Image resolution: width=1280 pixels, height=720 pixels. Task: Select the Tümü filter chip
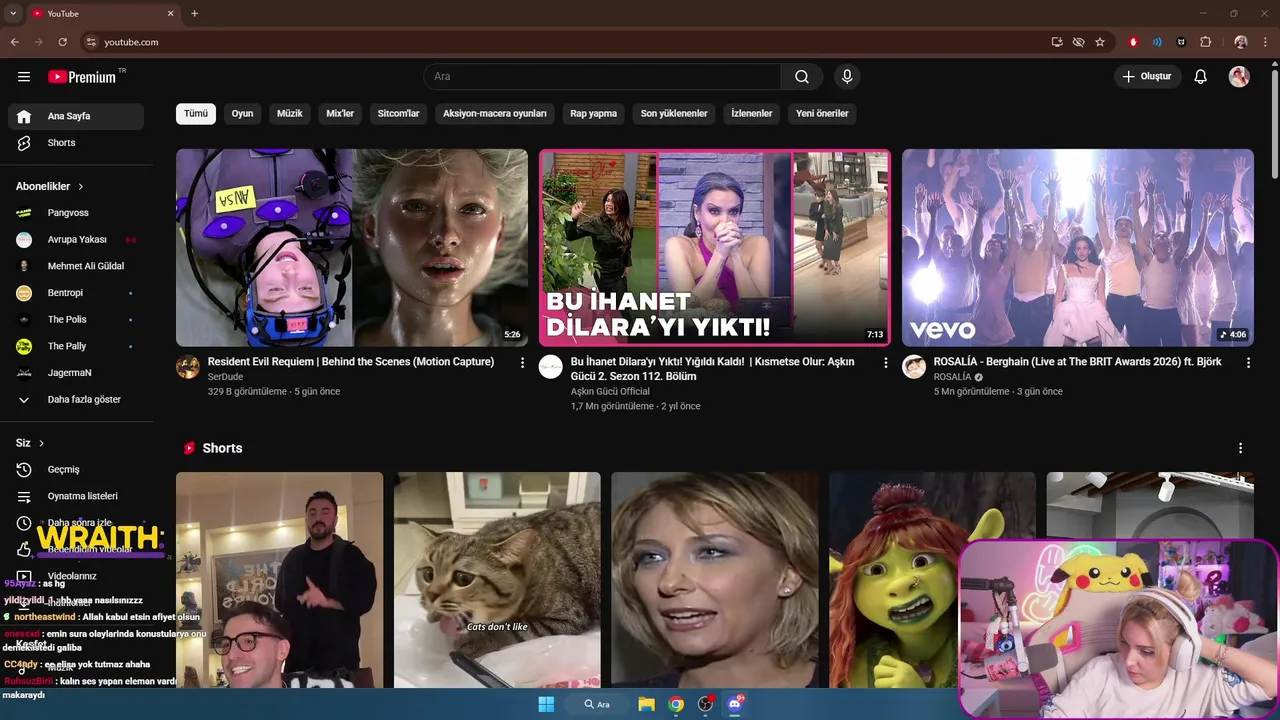coord(196,114)
